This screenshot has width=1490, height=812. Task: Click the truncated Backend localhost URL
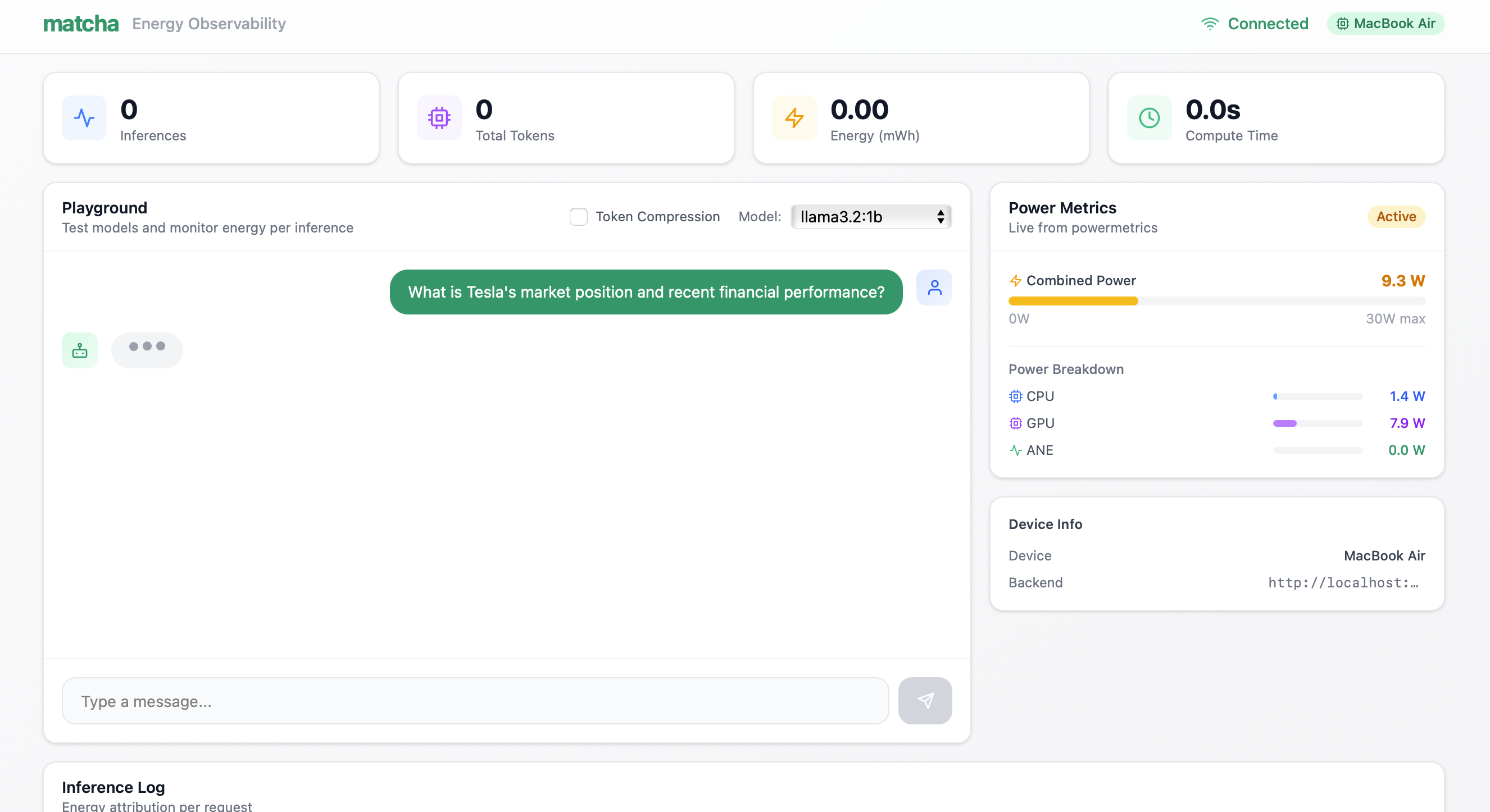[1342, 582]
